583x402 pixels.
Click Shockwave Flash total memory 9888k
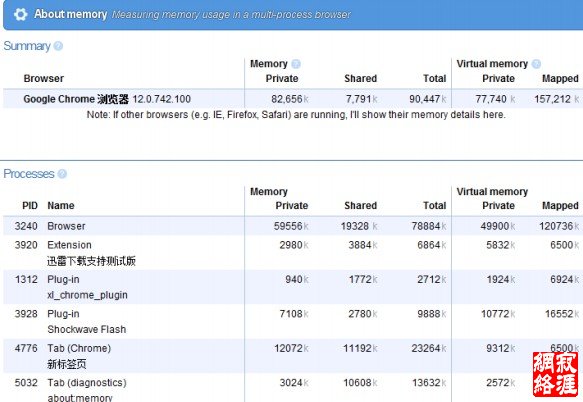coord(431,314)
